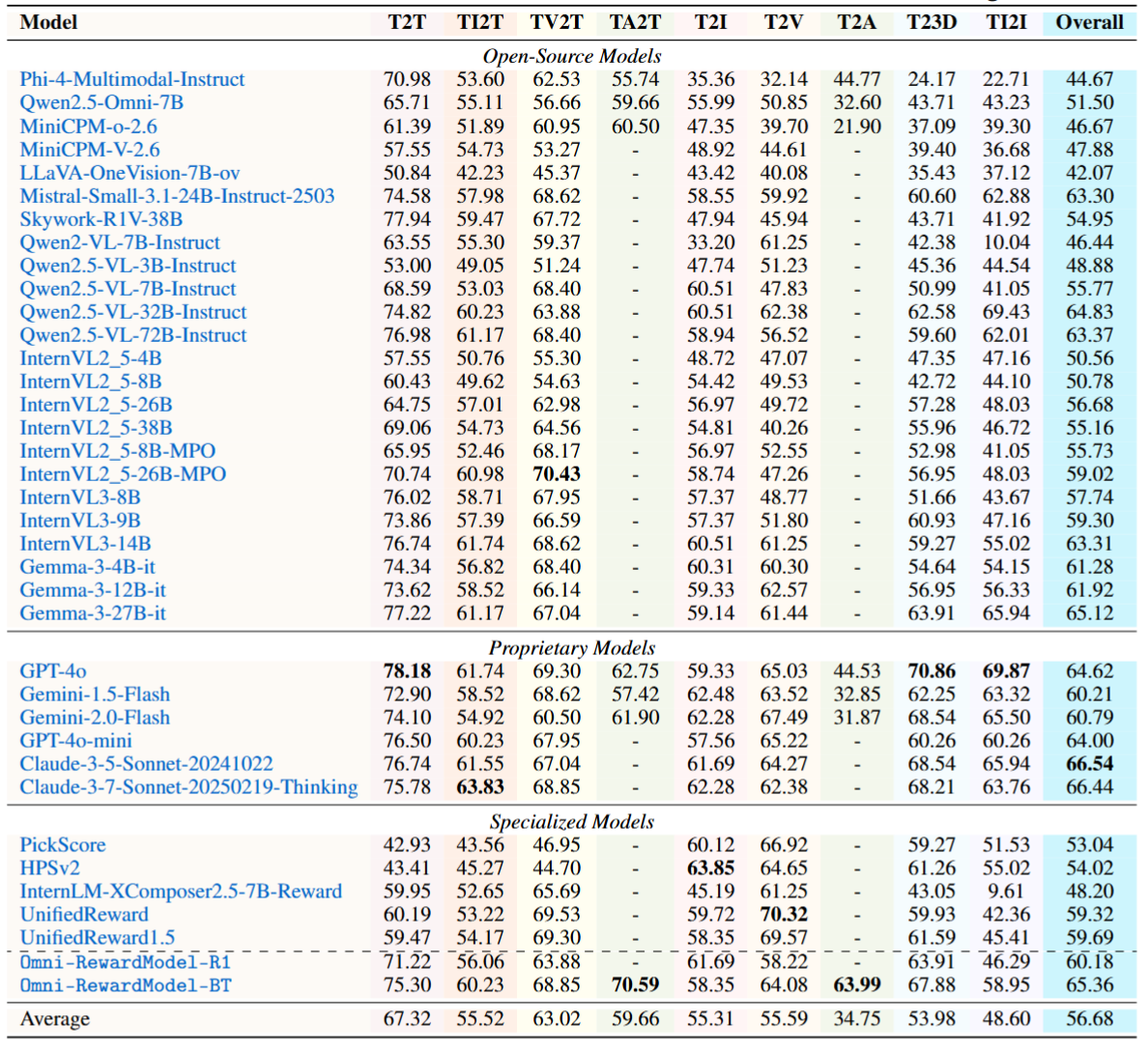Click the bold 66.54 Overall score
Image resolution: width=1148 pixels, height=1050 pixels.
[x=1089, y=764]
